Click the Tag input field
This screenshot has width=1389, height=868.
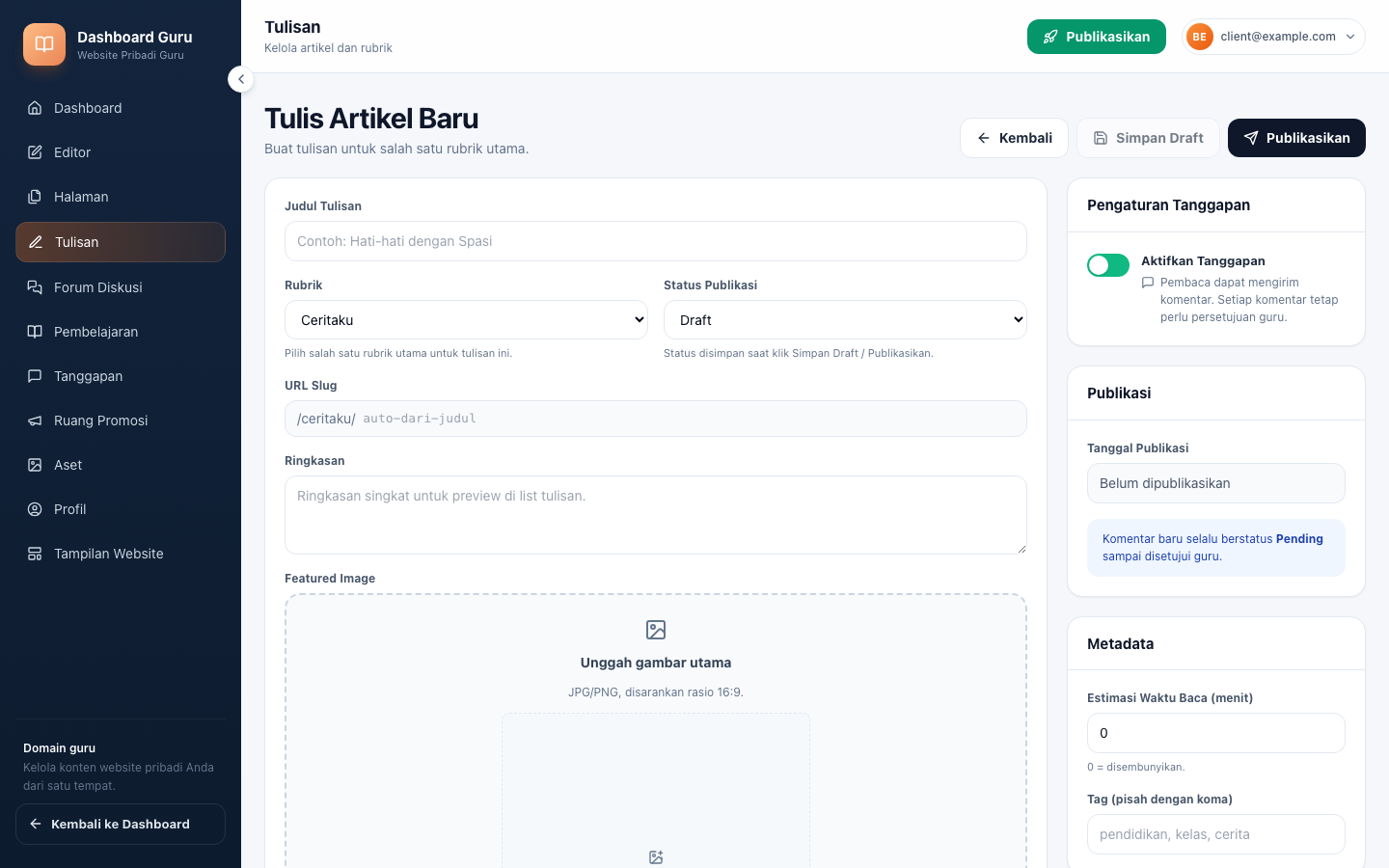point(1216,834)
